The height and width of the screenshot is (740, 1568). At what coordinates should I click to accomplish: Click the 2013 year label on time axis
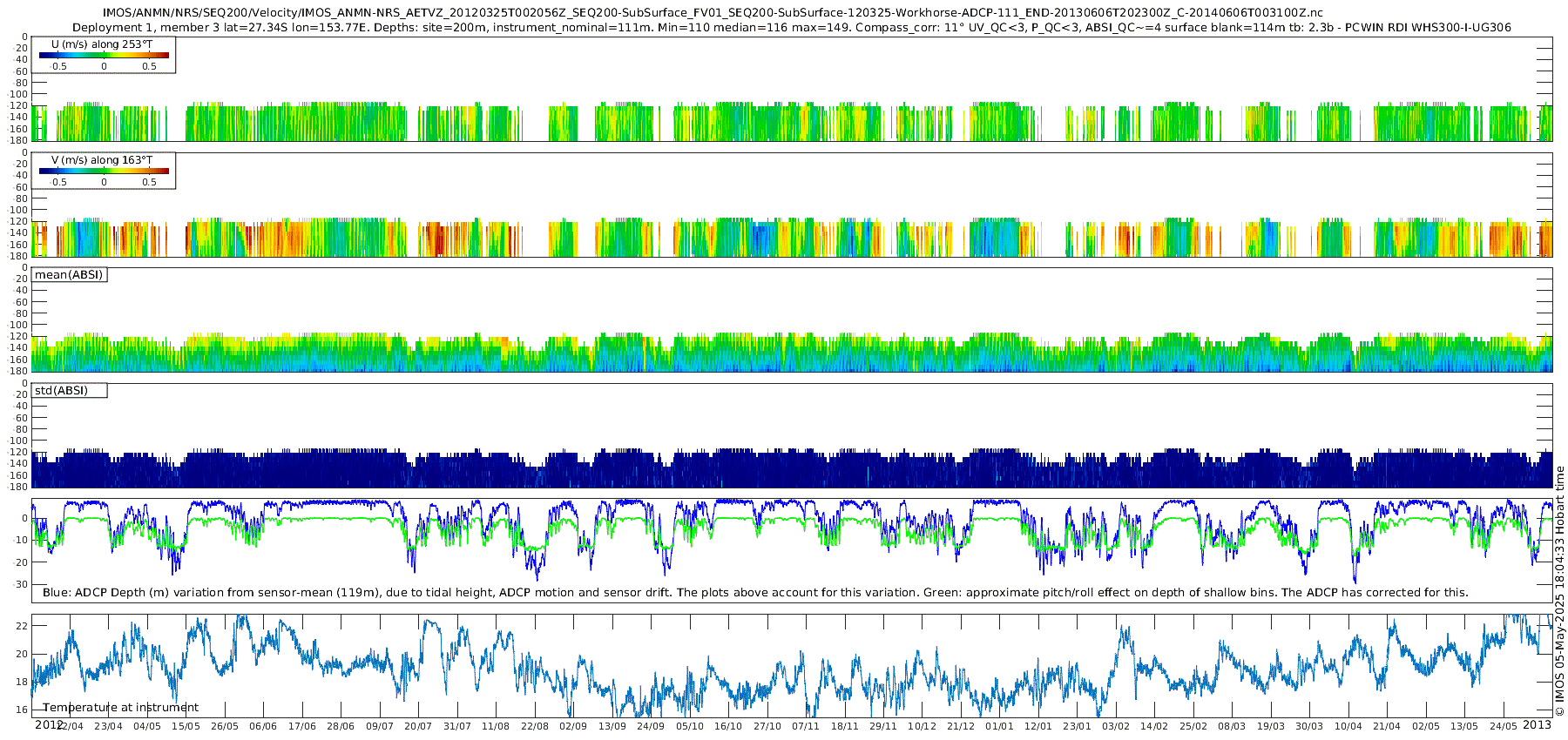click(1537, 724)
